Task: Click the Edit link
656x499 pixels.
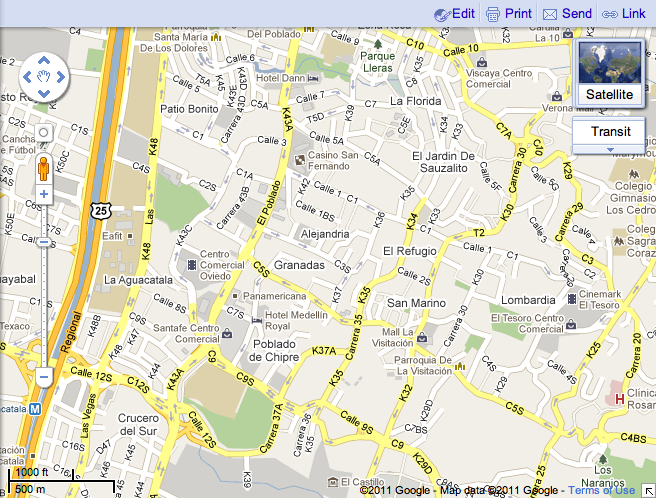Action: (x=463, y=13)
